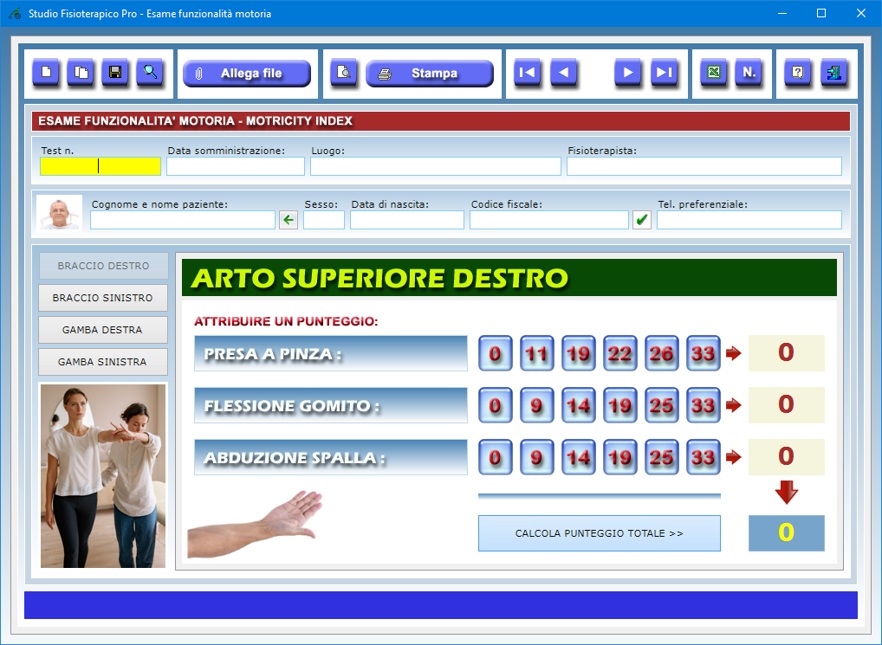
Task: Click the patient photo thumbnail
Action: pyautogui.click(x=60, y=213)
